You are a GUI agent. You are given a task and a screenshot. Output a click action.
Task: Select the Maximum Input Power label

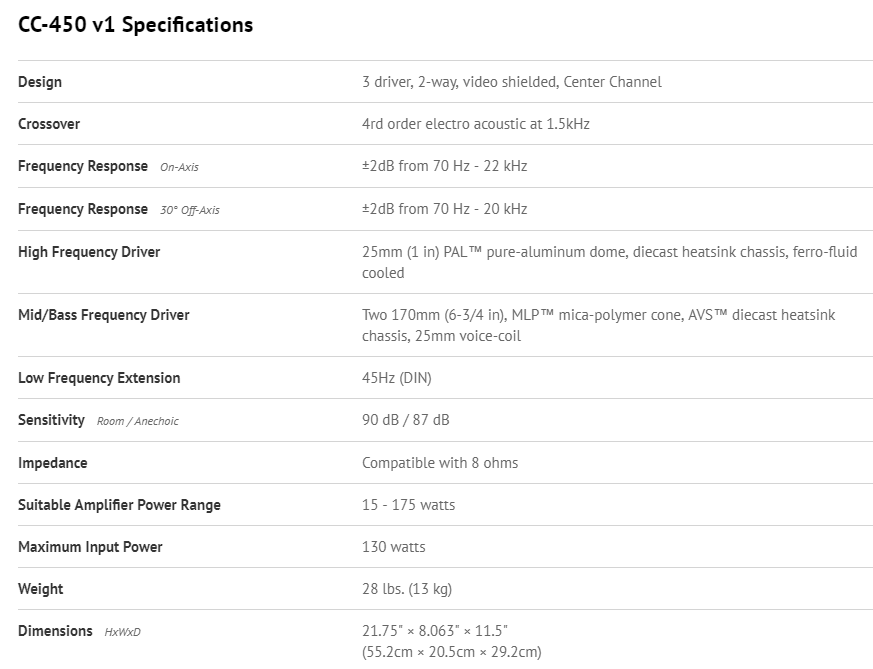tap(90, 547)
